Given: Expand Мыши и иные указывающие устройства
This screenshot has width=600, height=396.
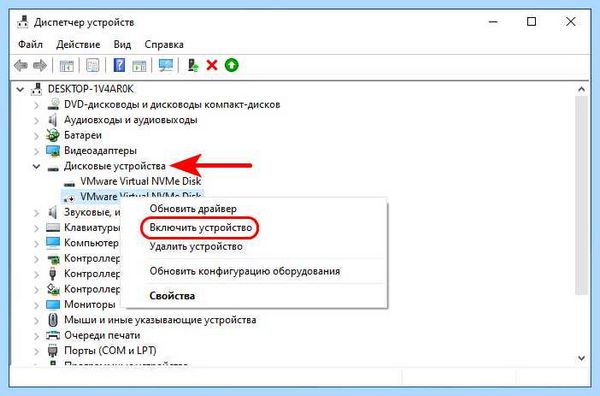Looking at the screenshot, I should (37, 320).
